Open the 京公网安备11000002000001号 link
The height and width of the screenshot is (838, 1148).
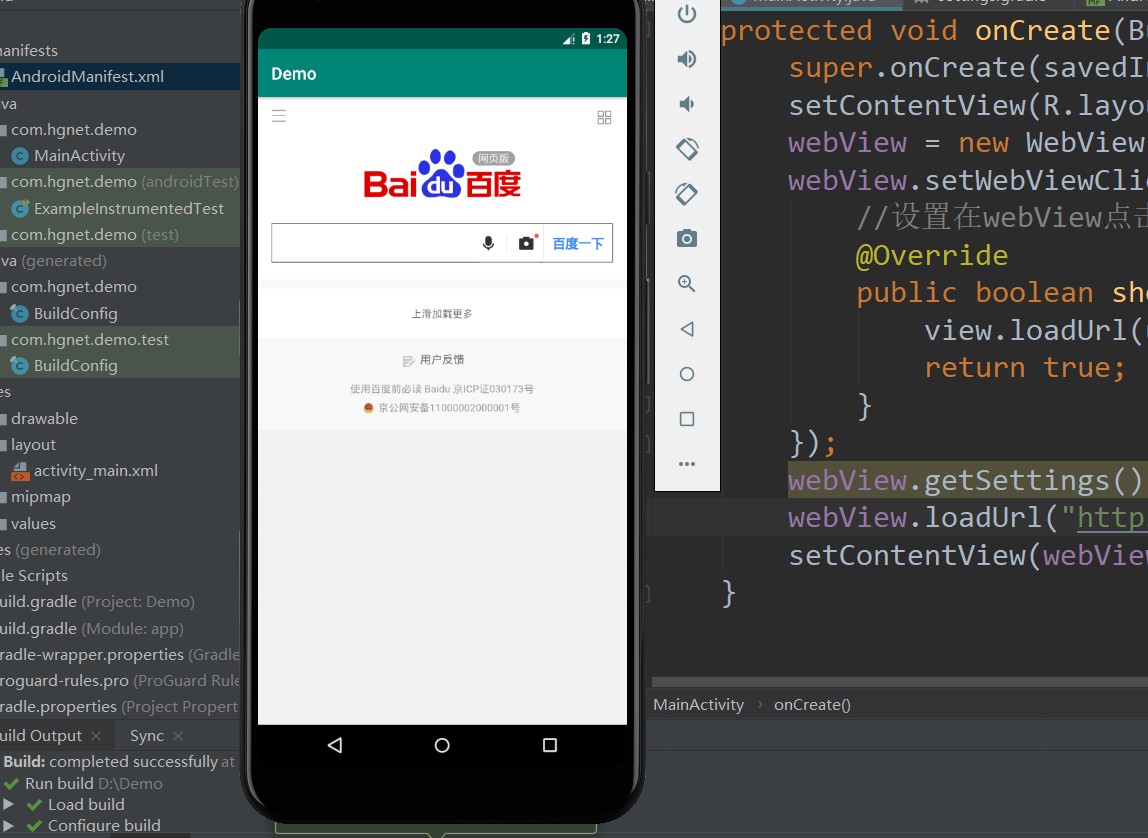(x=442, y=408)
